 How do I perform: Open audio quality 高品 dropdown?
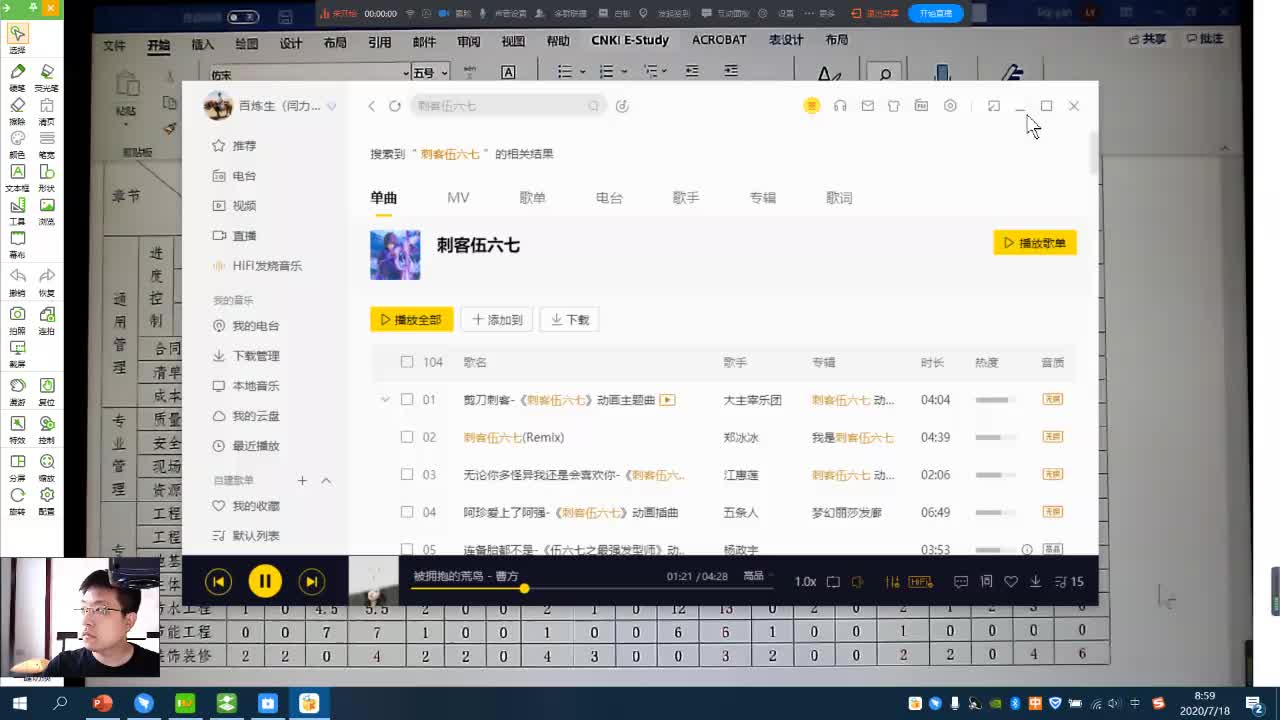click(758, 576)
